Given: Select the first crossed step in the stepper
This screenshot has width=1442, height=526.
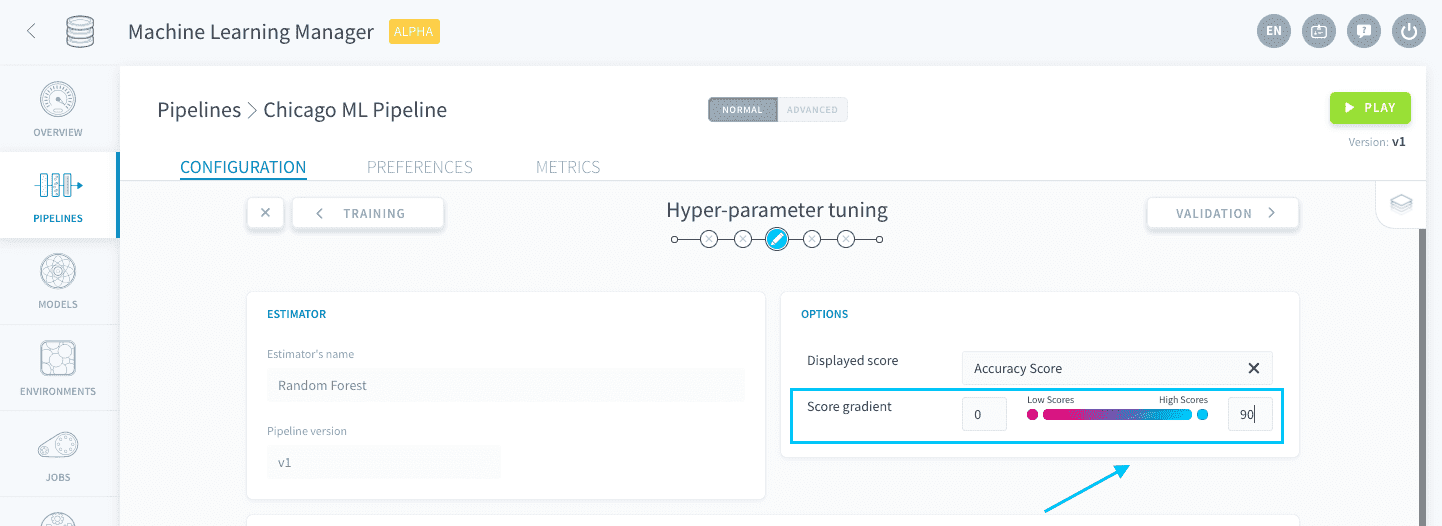Looking at the screenshot, I should 709,239.
